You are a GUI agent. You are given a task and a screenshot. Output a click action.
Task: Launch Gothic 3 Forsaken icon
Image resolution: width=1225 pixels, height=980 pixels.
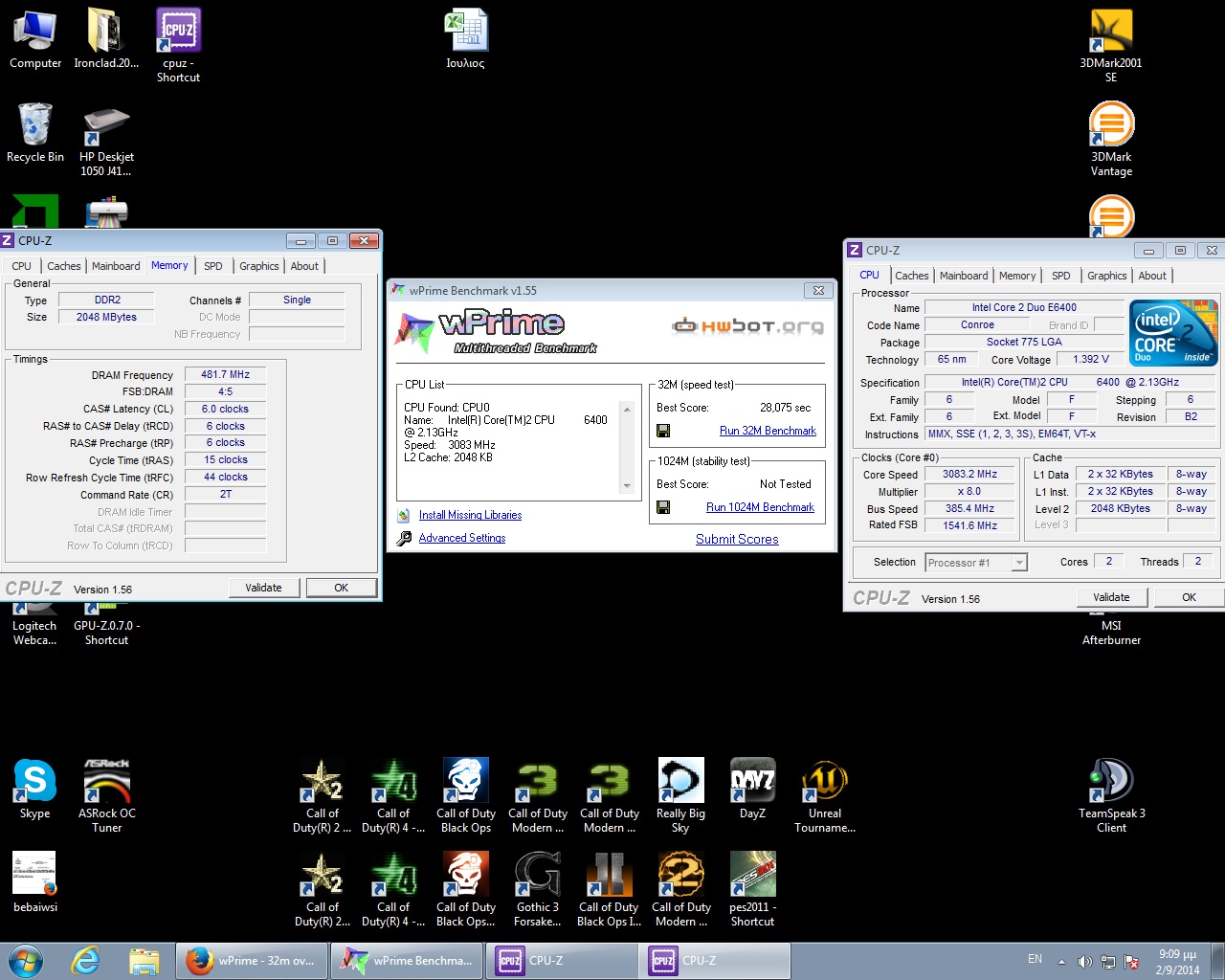[x=537, y=888]
